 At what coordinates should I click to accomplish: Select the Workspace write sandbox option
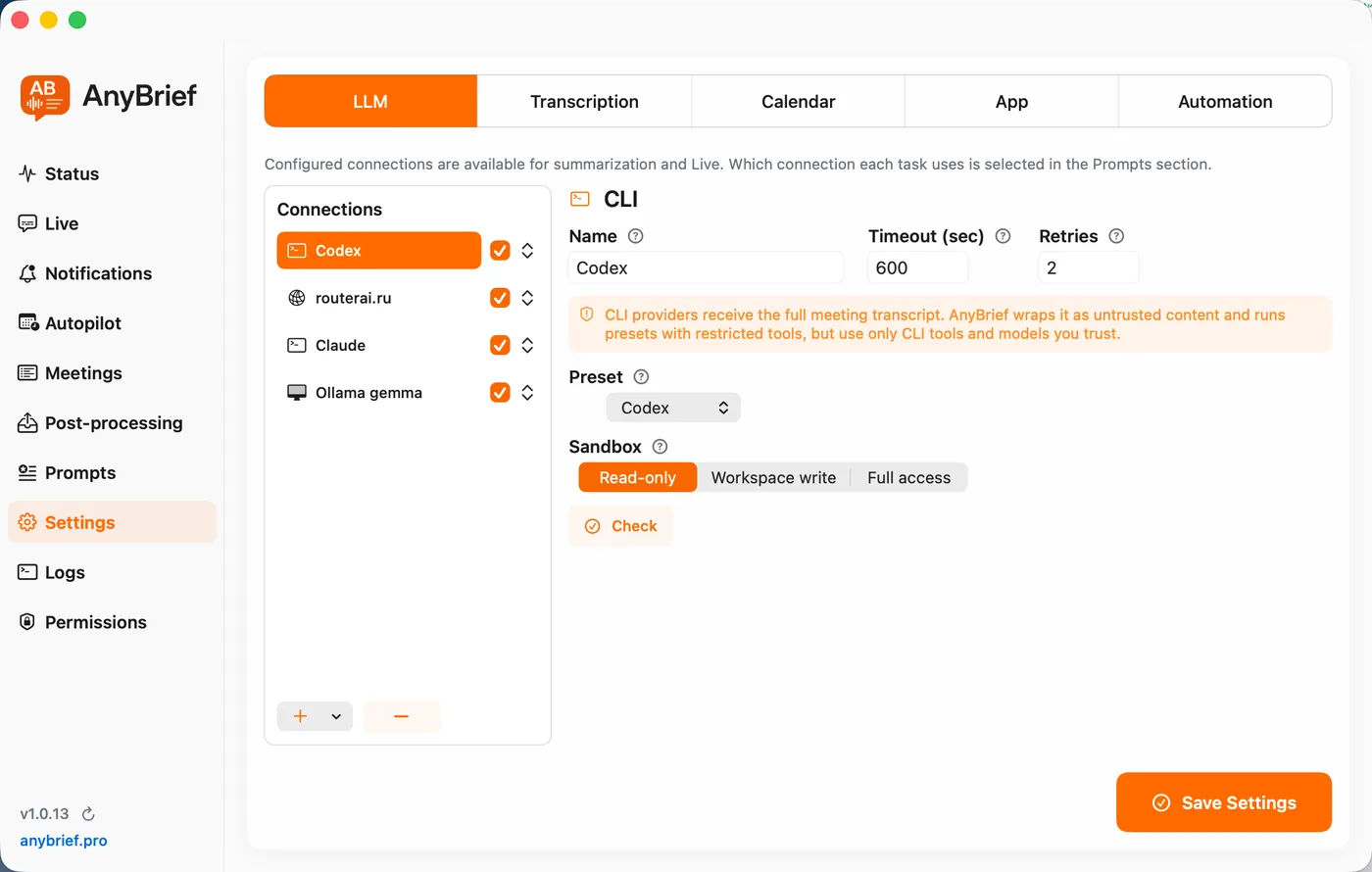pos(773,477)
